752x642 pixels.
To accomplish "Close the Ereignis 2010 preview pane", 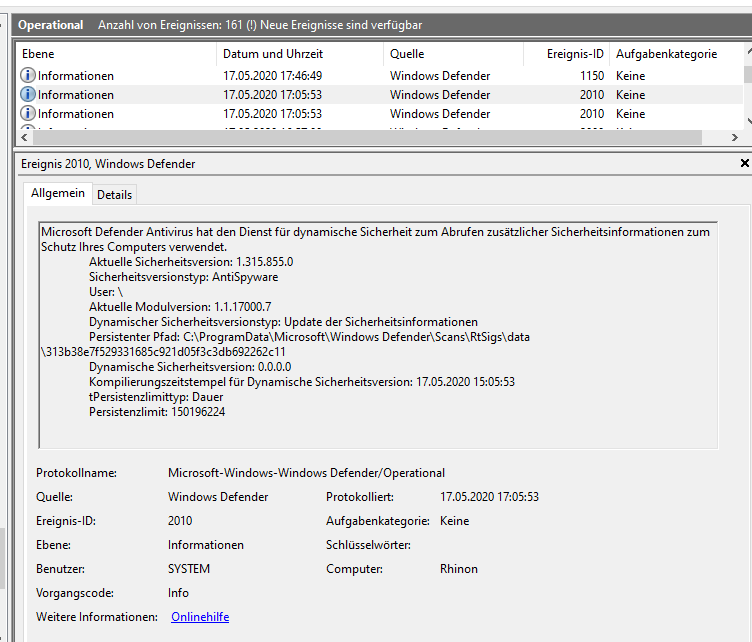I will click(x=744, y=163).
